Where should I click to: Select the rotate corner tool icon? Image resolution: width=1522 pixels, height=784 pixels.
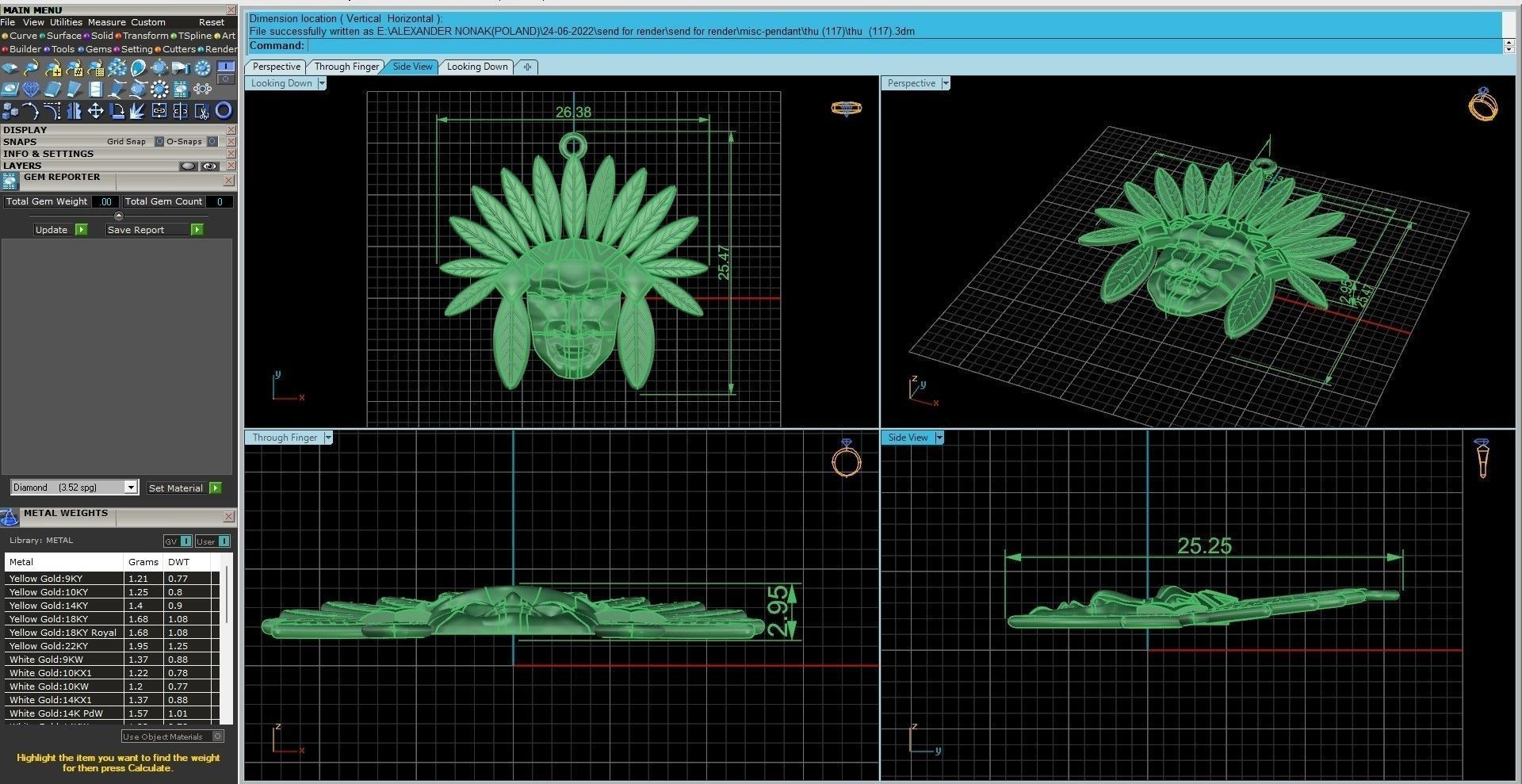[117, 111]
